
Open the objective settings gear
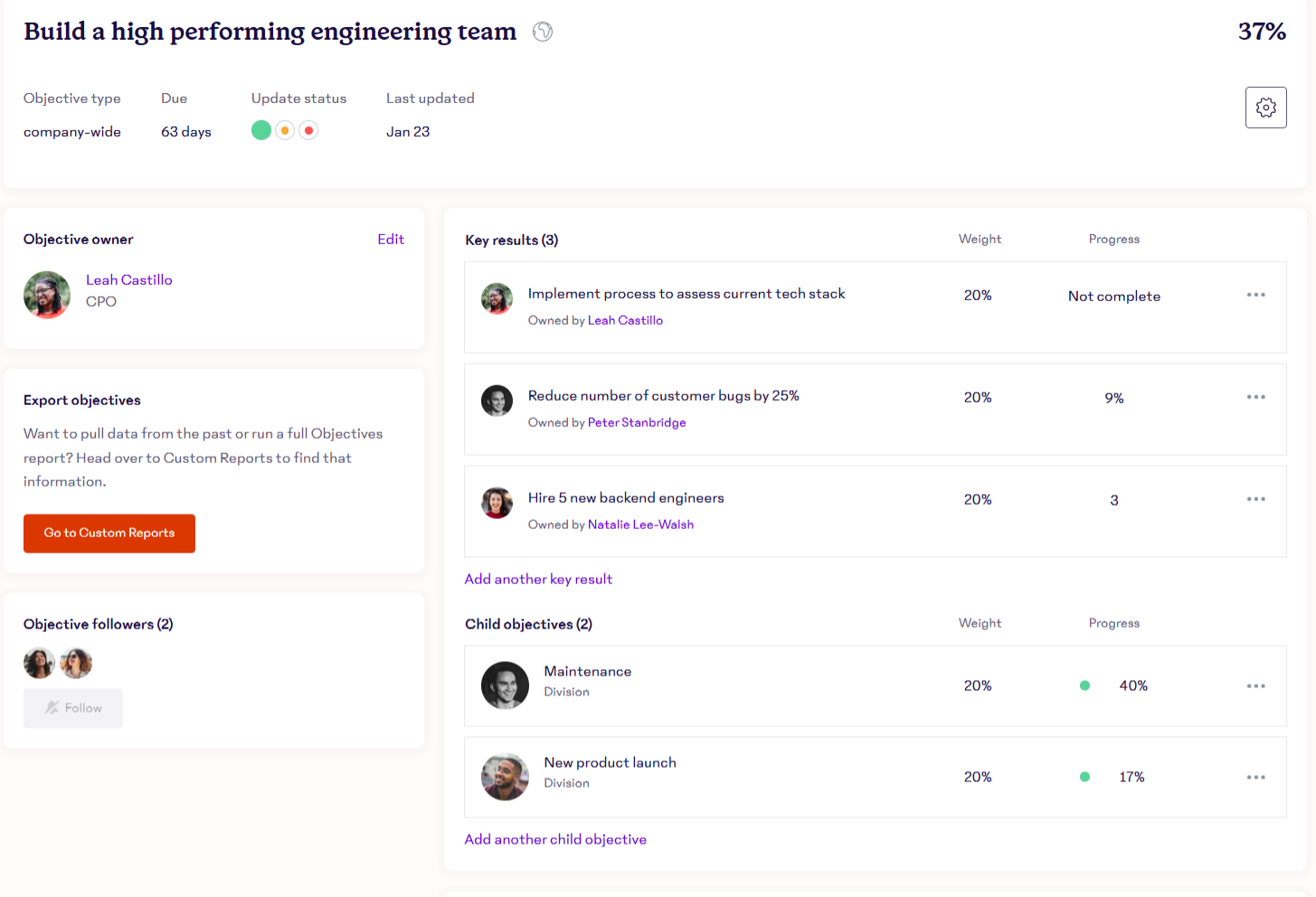point(1265,108)
